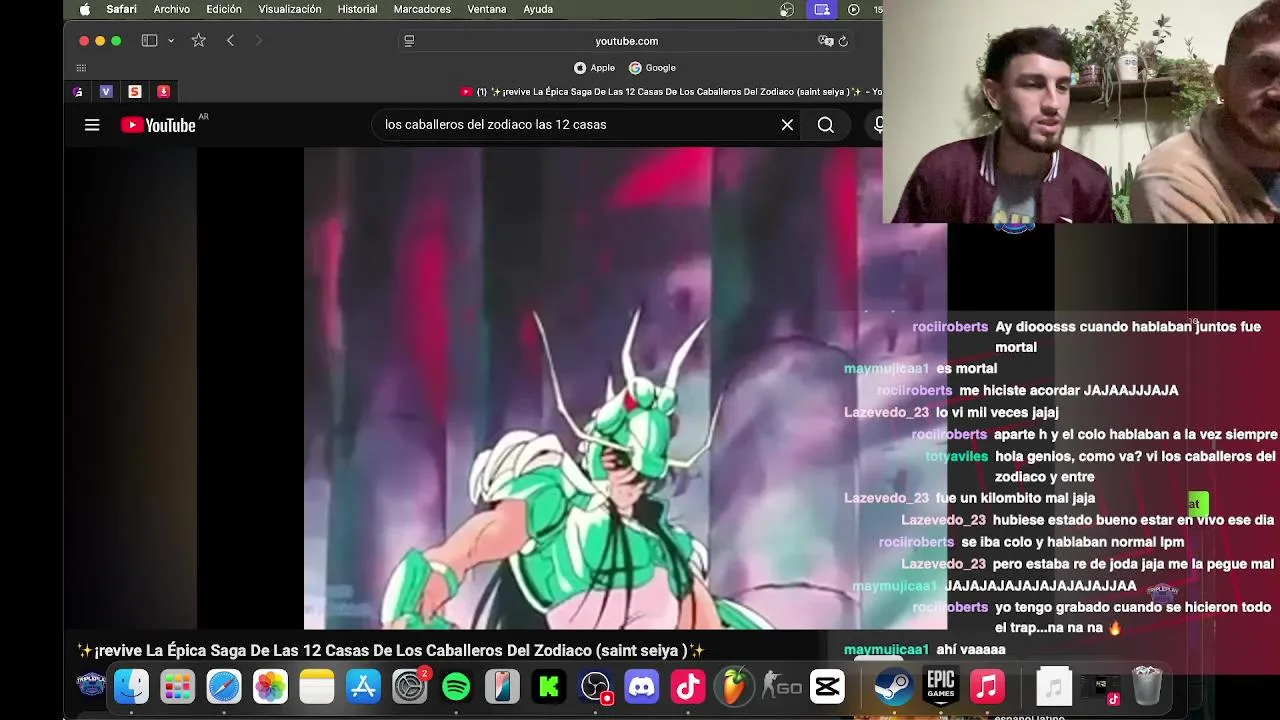
Task: Open the Ventana menu
Action: pos(487,9)
